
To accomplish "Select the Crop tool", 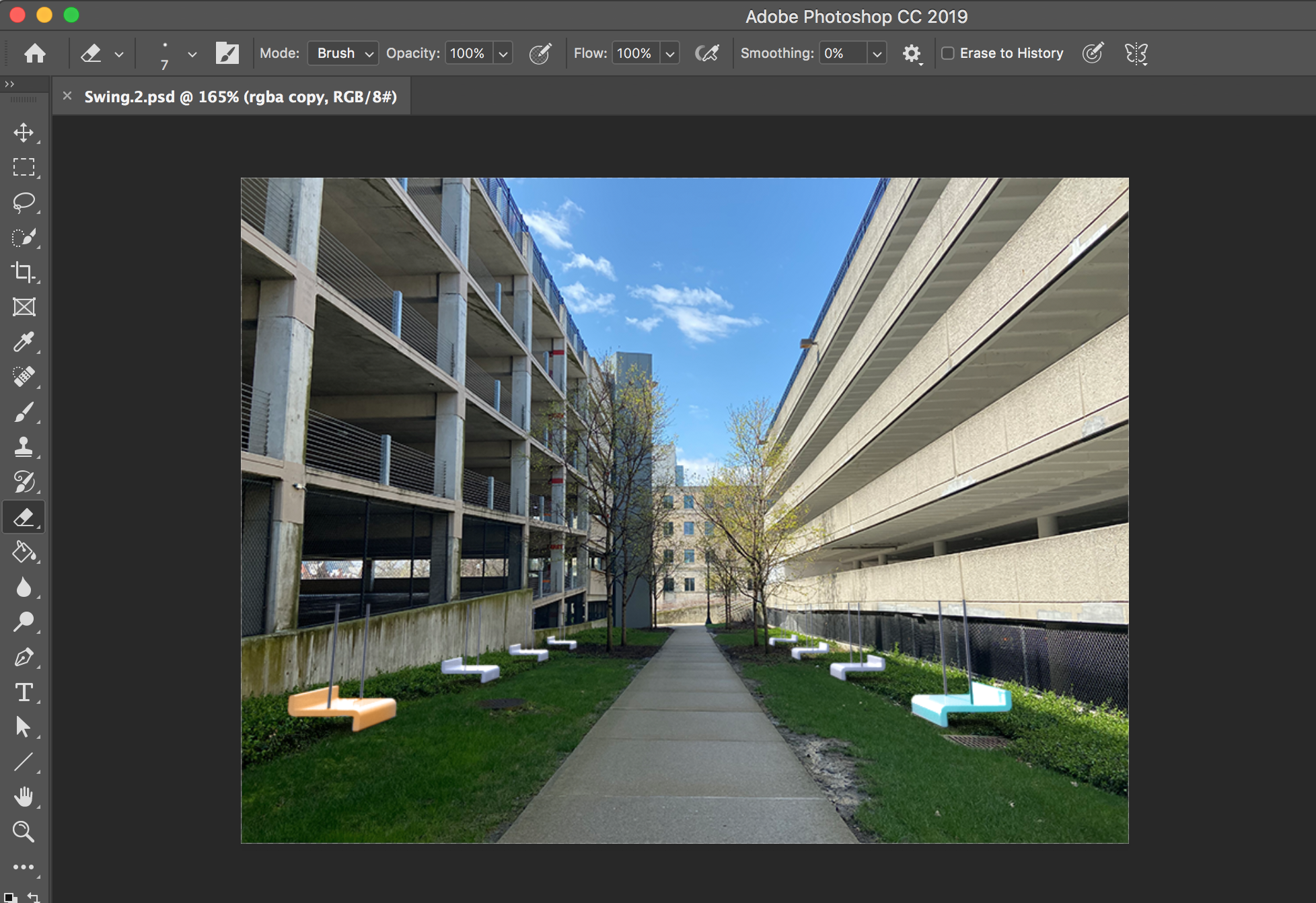I will pyautogui.click(x=24, y=272).
